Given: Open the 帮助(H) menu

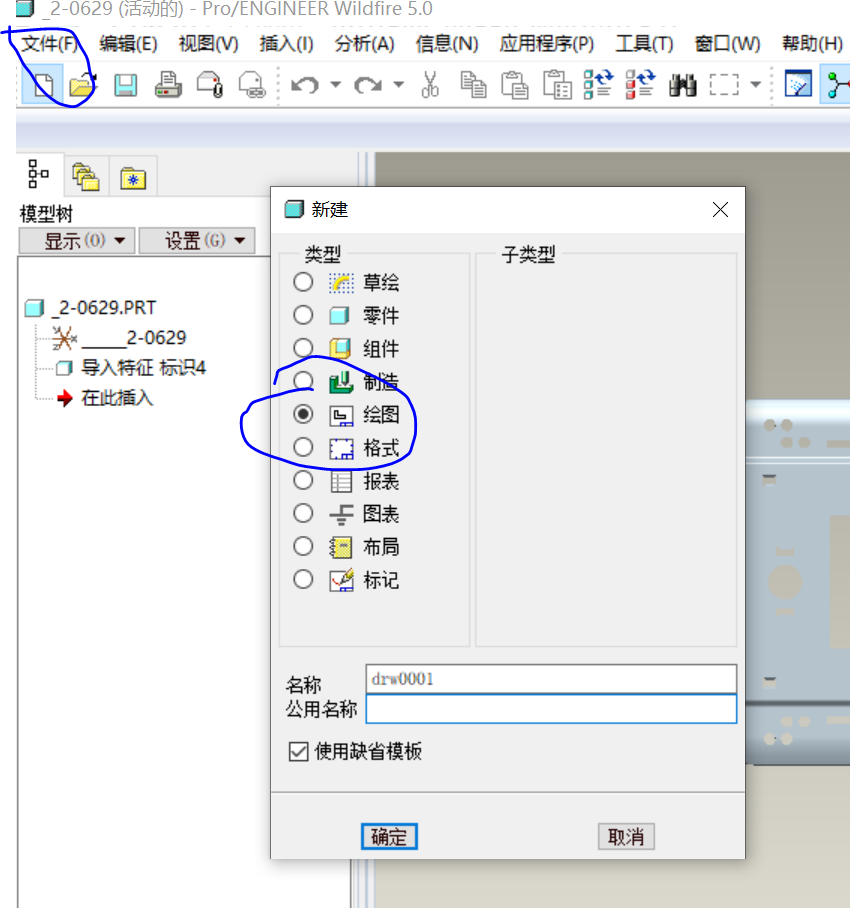Looking at the screenshot, I should click(x=812, y=43).
